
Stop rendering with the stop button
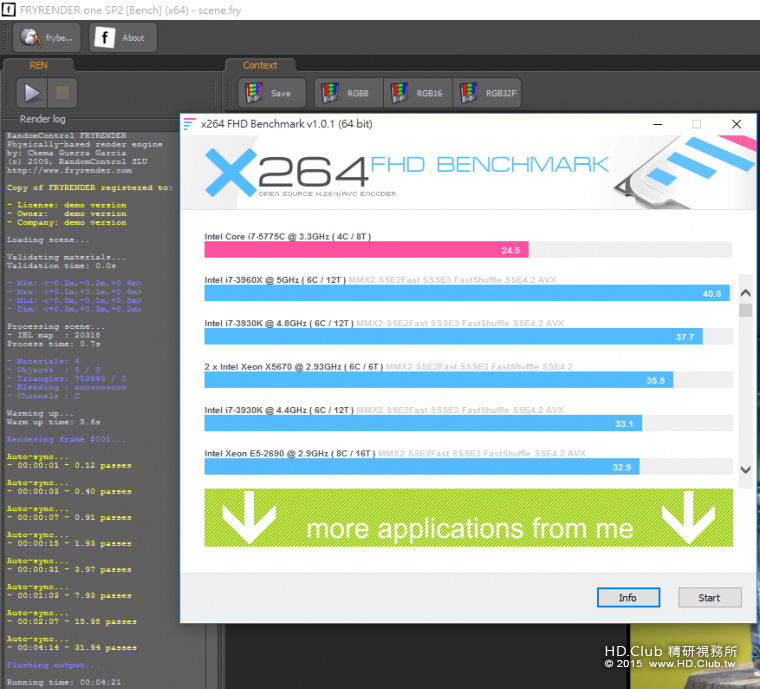tap(62, 93)
